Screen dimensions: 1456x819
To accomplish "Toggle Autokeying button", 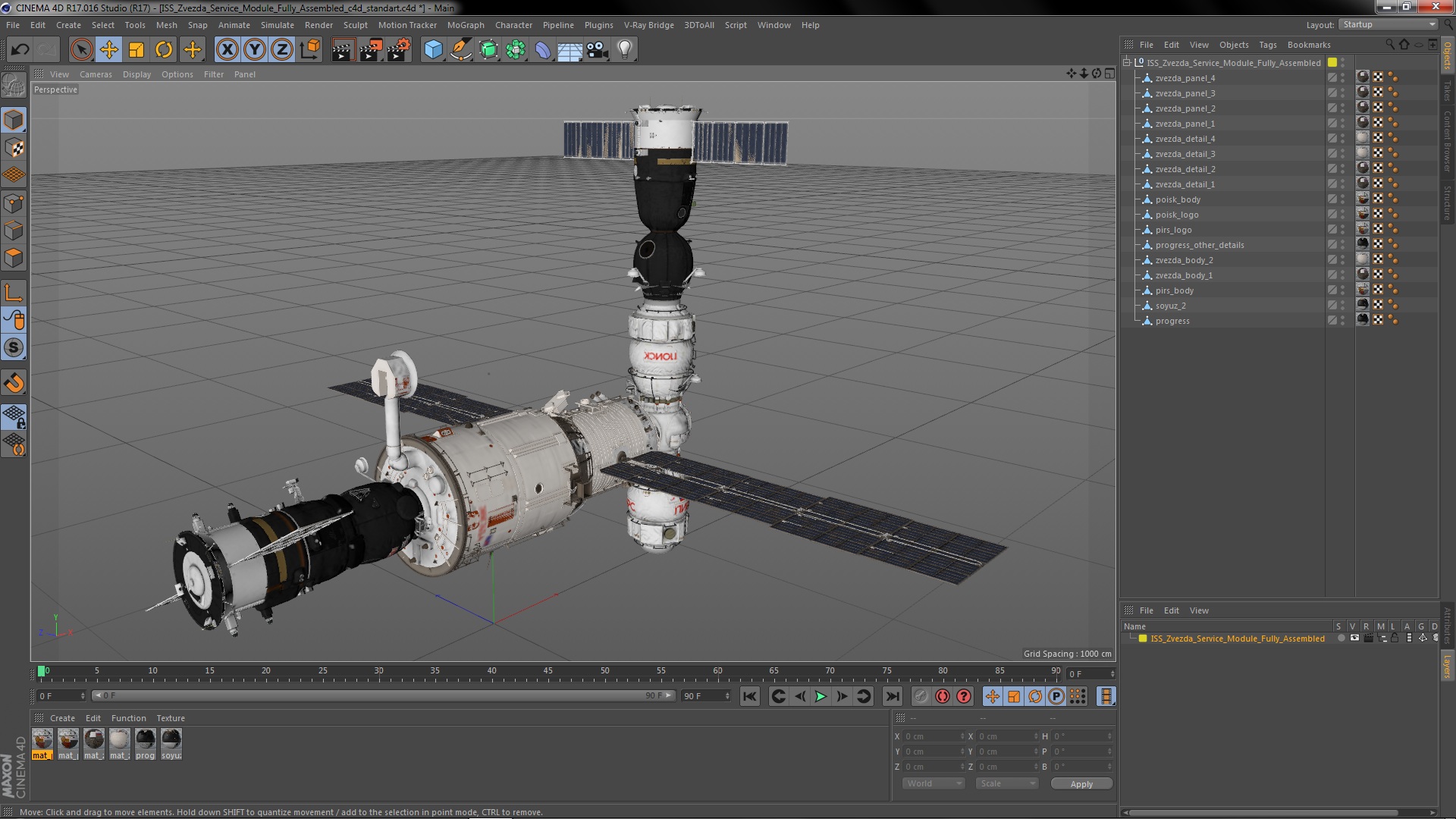I will 943,696.
